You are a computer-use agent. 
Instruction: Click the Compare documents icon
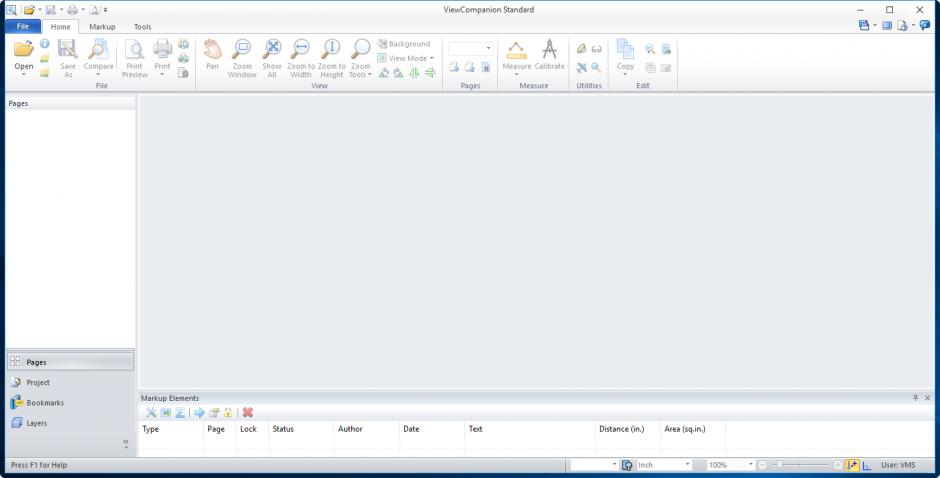(98, 49)
